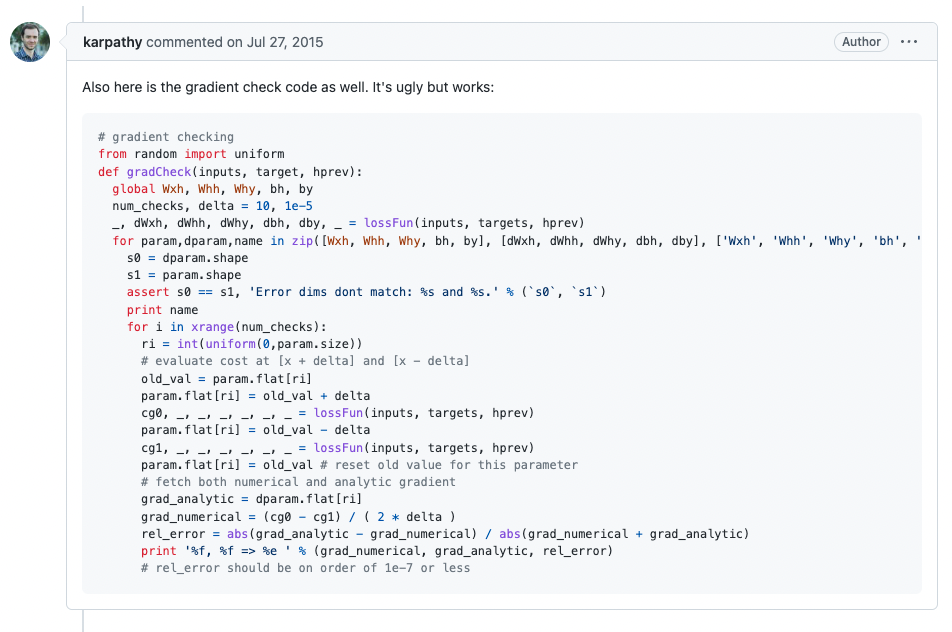The width and height of the screenshot is (952, 632).
Task: Click the 'rel_error = abs(...)' code line
Action: pos(445,534)
